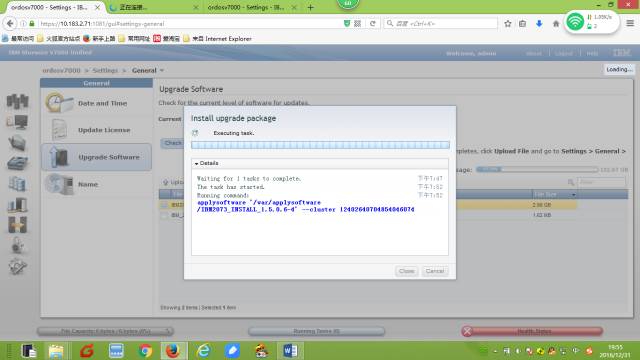Screen dimensions: 640x360
Task: Click the Firefox reload page icon
Action: (x=373, y=24)
